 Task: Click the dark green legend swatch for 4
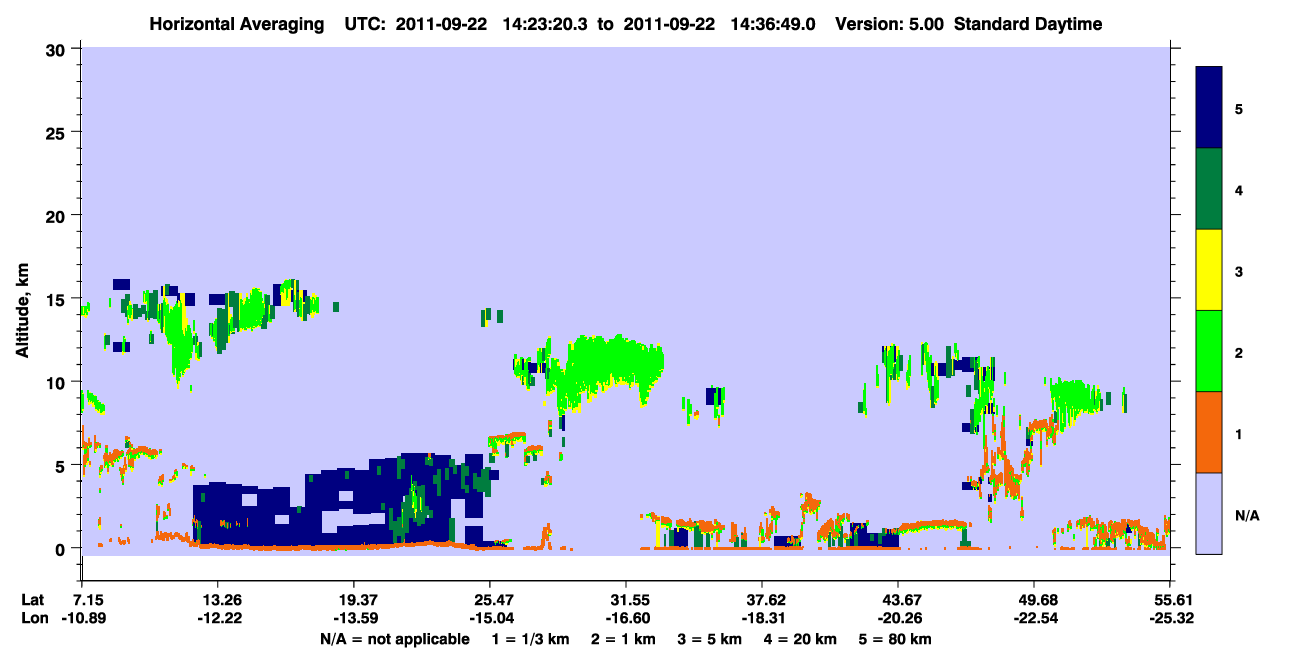pos(1209,189)
